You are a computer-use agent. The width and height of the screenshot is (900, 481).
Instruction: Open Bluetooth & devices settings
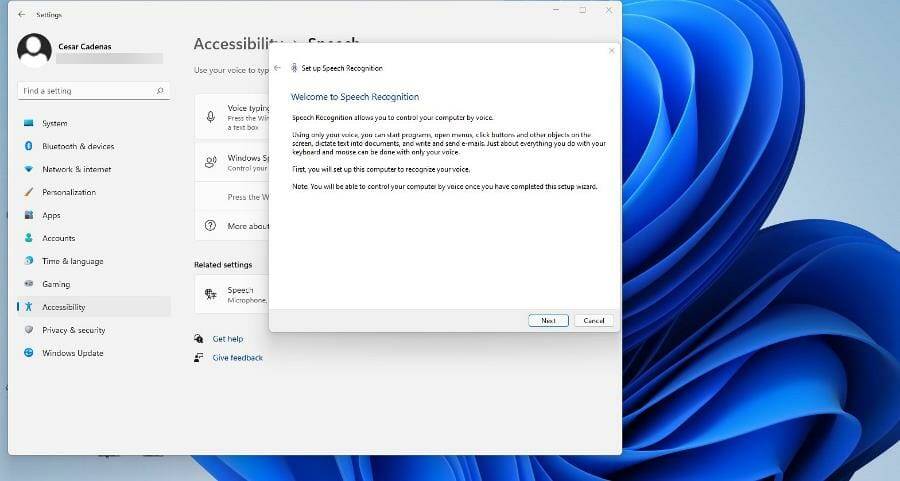point(94,146)
